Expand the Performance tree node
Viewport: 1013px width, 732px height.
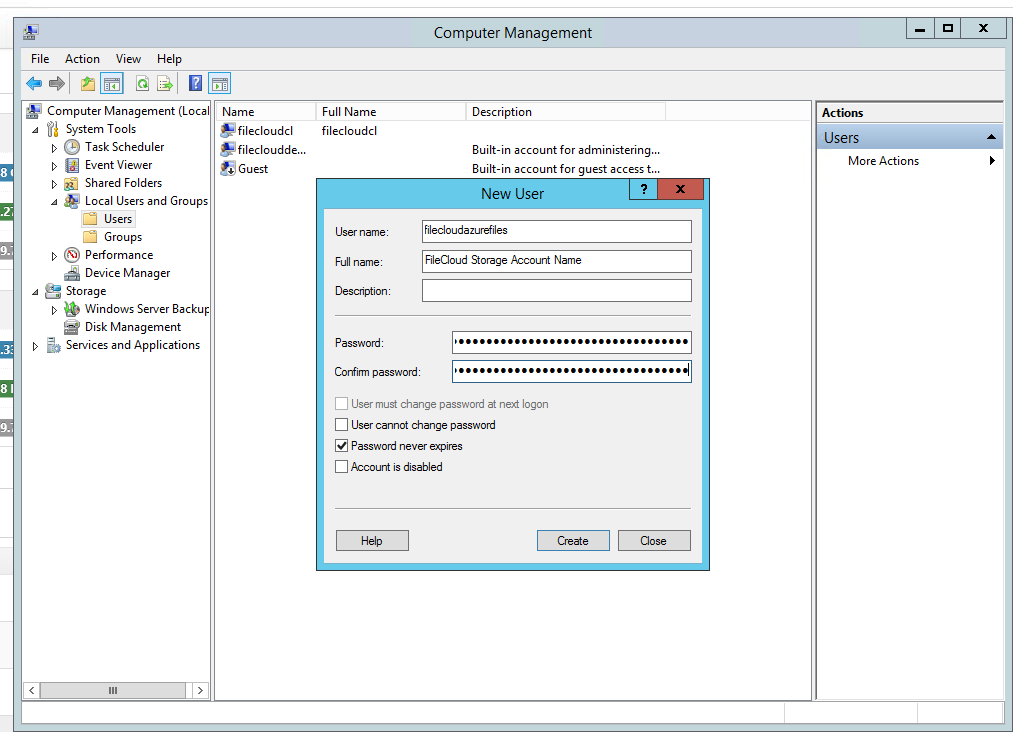pos(54,254)
